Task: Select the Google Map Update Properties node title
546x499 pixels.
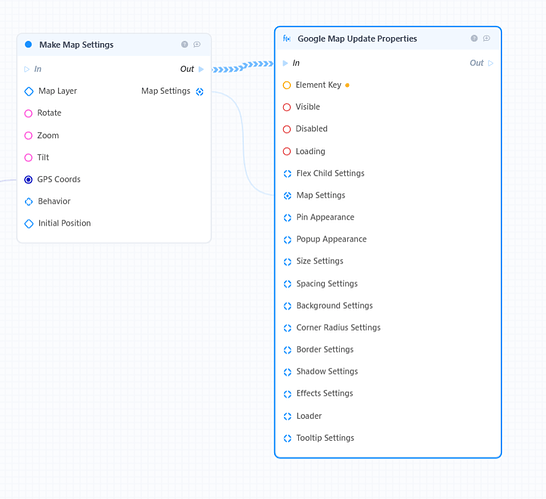Action: point(357,39)
